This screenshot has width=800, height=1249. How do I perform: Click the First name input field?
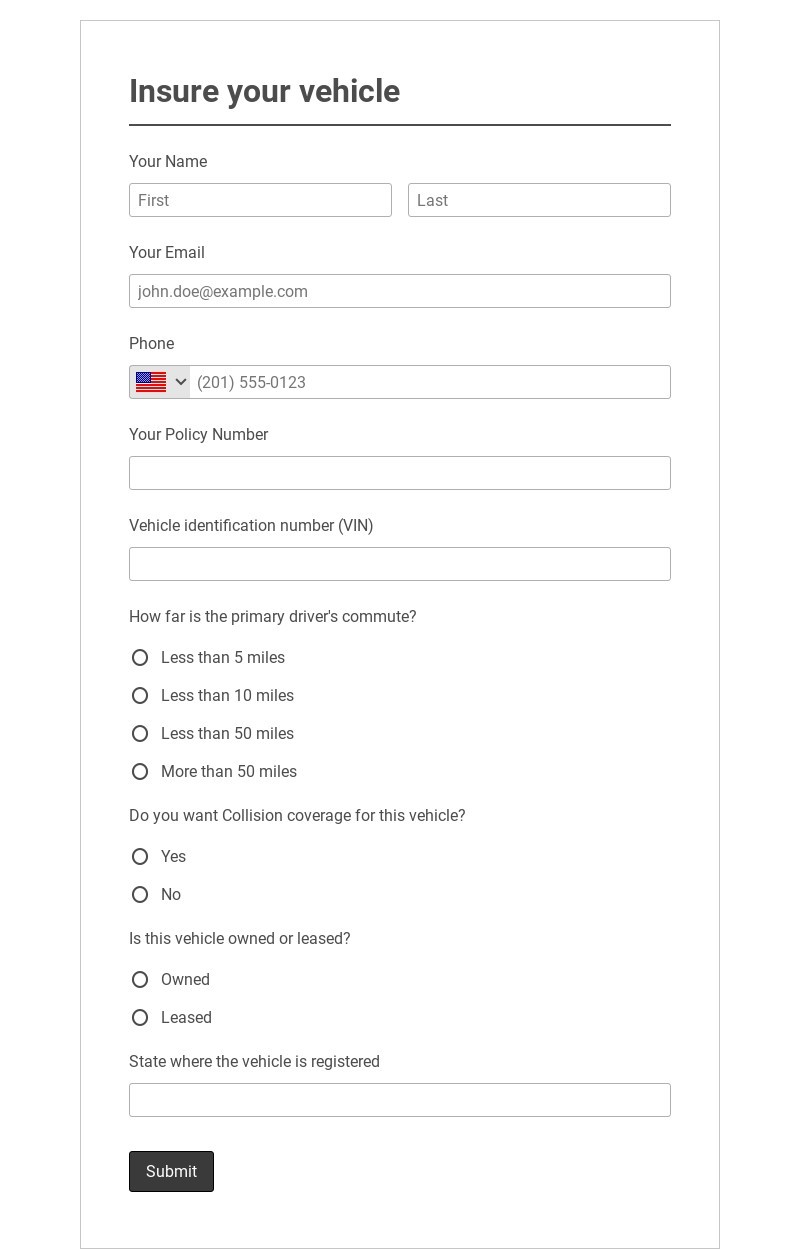260,200
